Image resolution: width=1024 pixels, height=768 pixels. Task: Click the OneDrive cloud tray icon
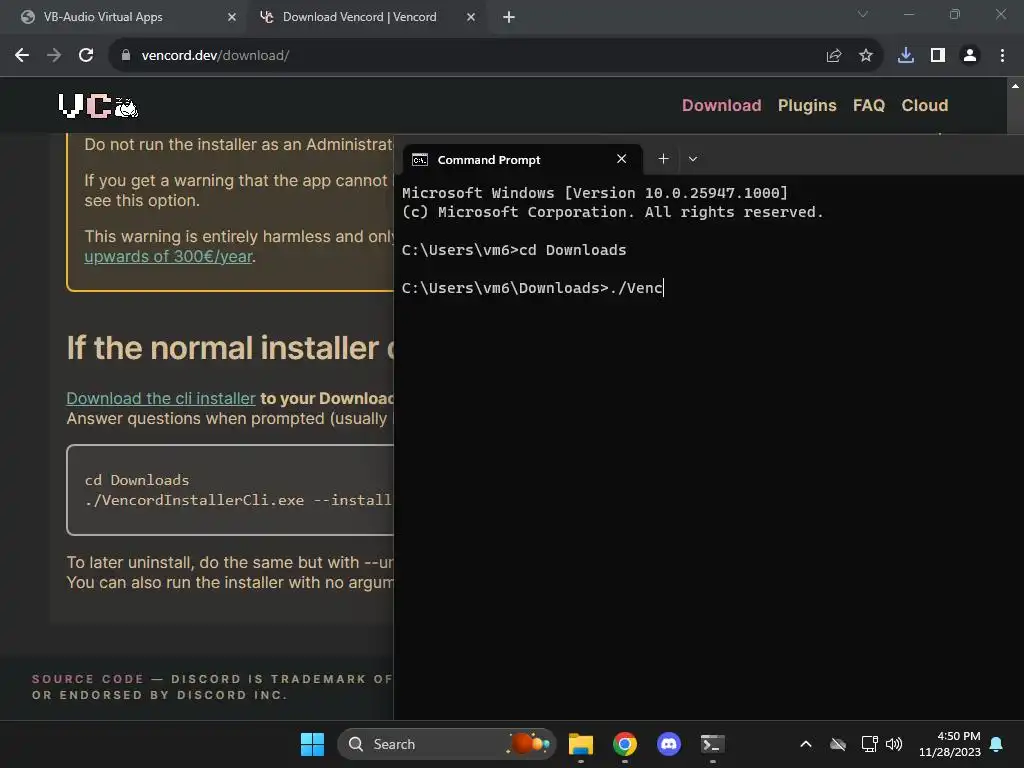coord(838,744)
